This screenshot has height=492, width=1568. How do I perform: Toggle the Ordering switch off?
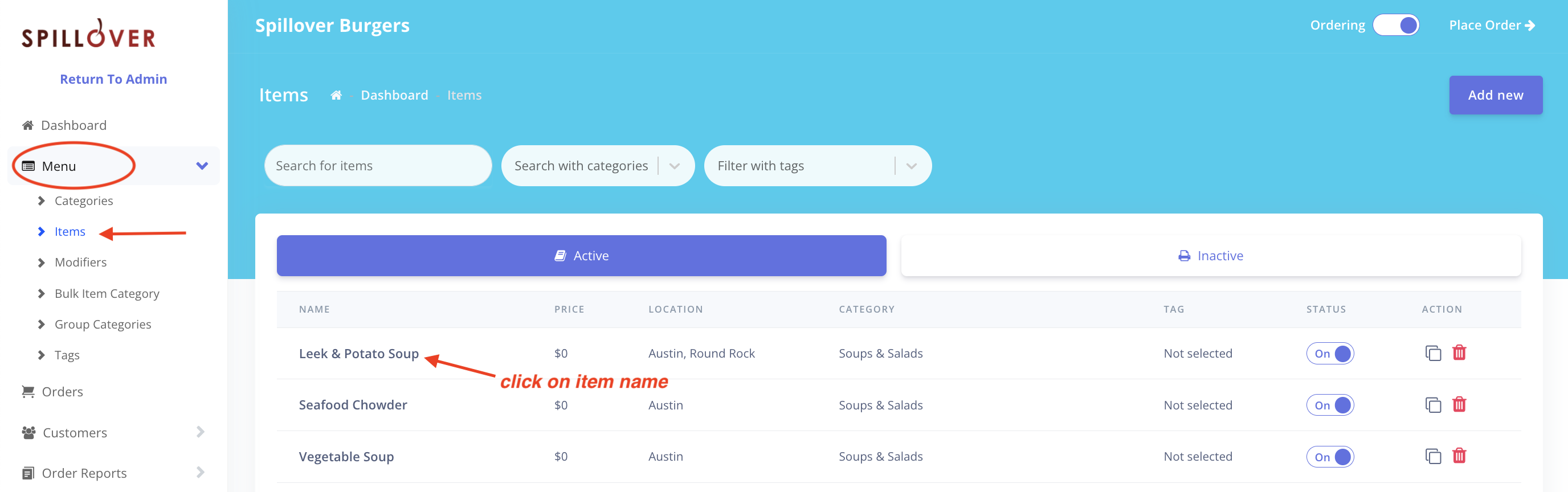click(1396, 25)
